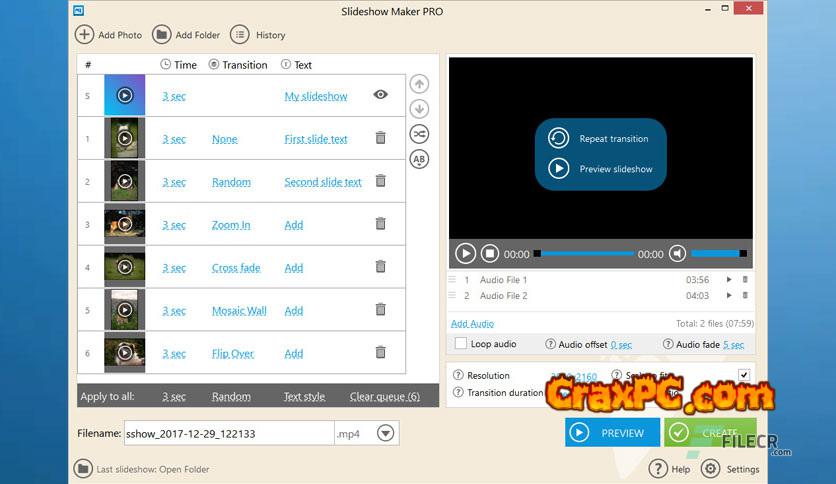Click the PREVIEW button

click(x=612, y=432)
